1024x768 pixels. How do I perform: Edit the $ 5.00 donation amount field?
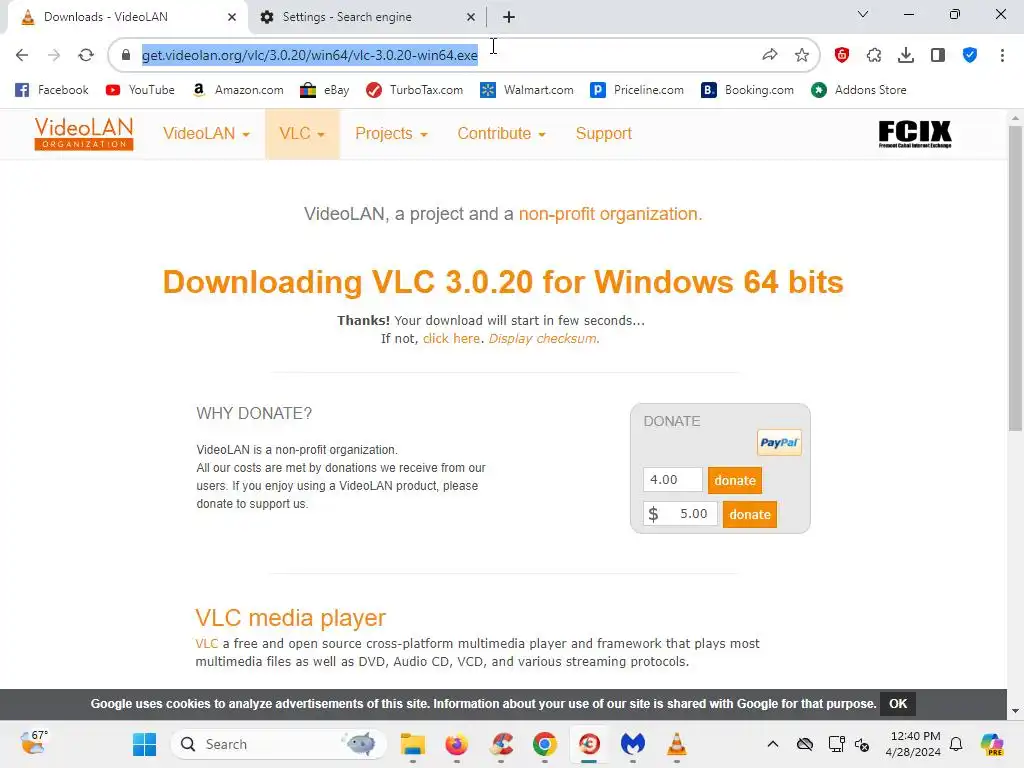click(680, 514)
